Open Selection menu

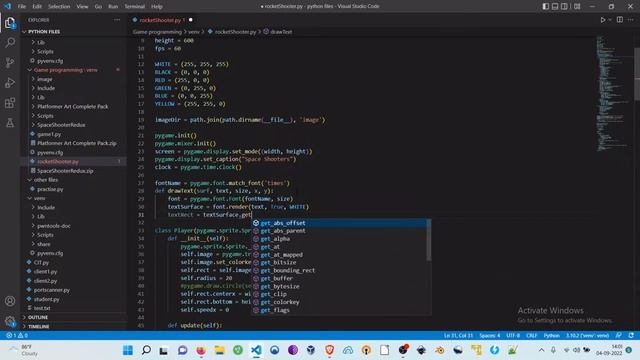[x=59, y=7]
